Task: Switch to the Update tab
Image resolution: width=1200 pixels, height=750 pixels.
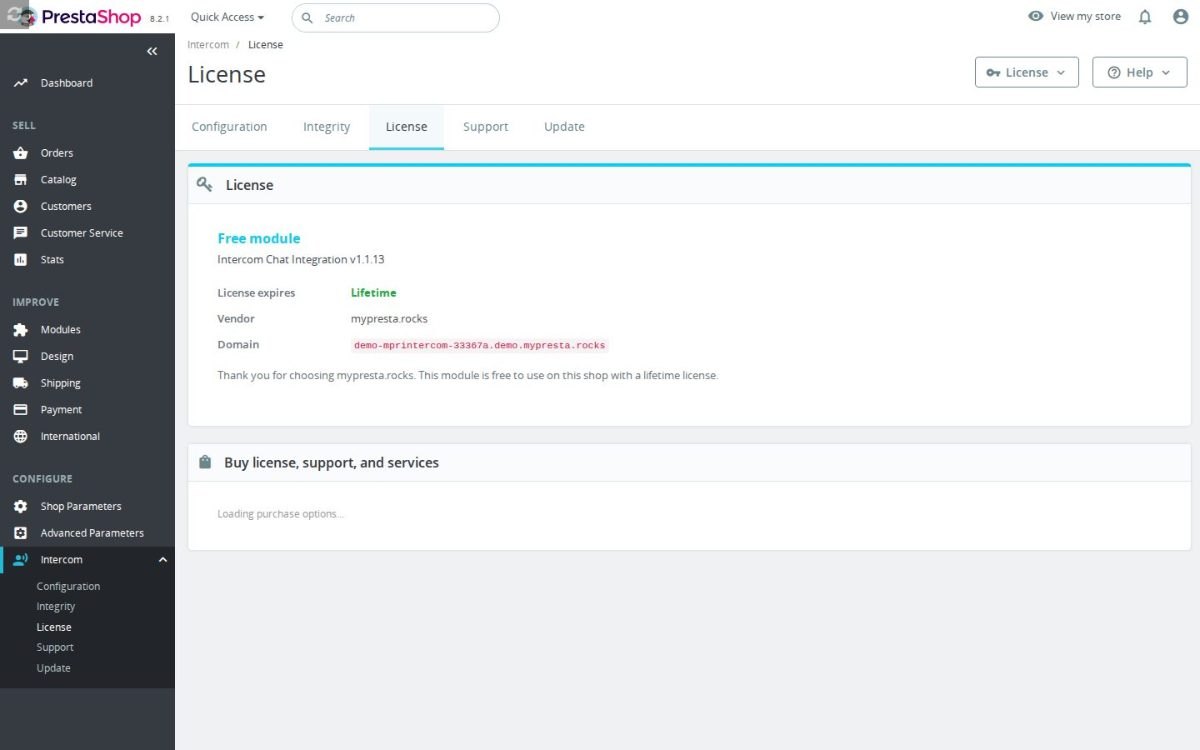Action: [x=564, y=127]
